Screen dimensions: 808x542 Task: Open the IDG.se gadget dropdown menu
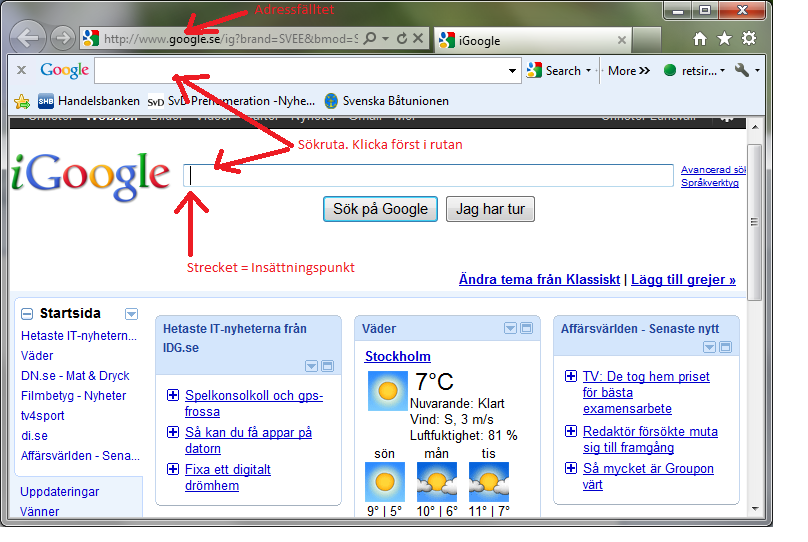pyautogui.click(x=311, y=366)
